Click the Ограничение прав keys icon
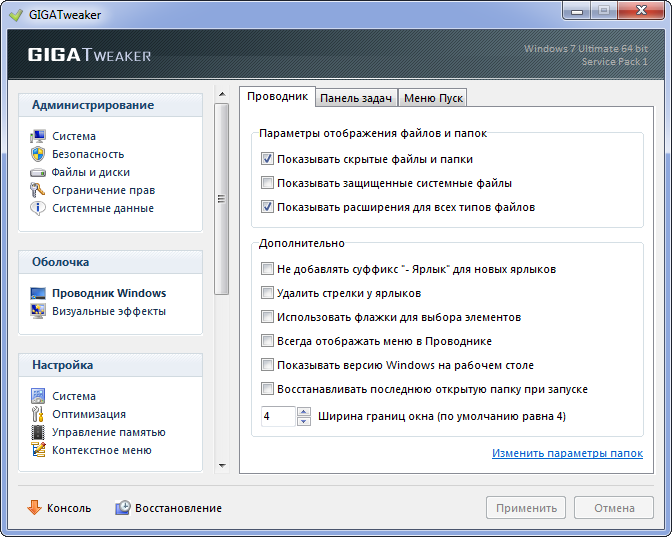Screen dimensions: 672x537 (x=38, y=190)
